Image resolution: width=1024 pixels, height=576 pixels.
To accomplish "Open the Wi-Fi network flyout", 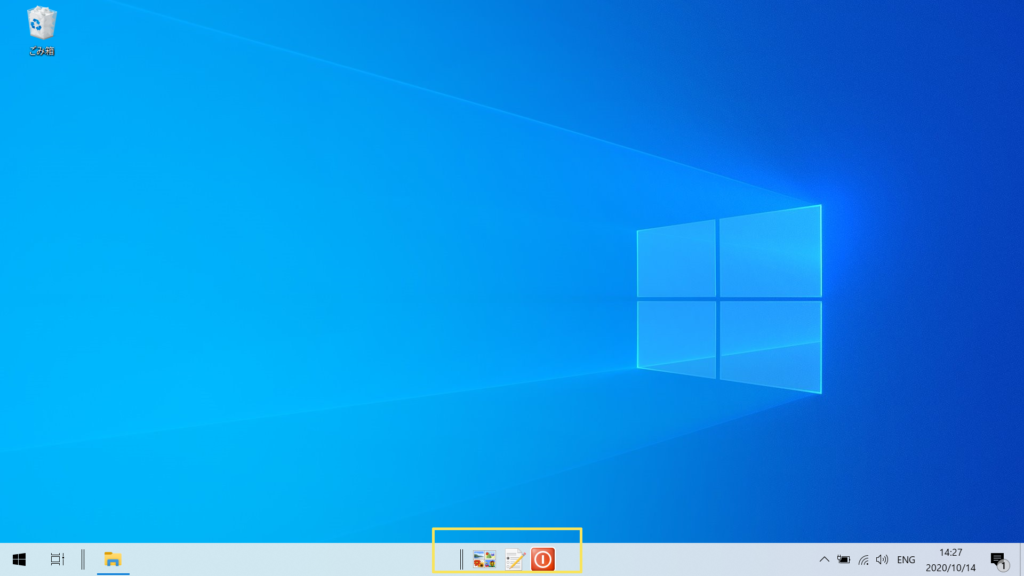I will (x=863, y=560).
